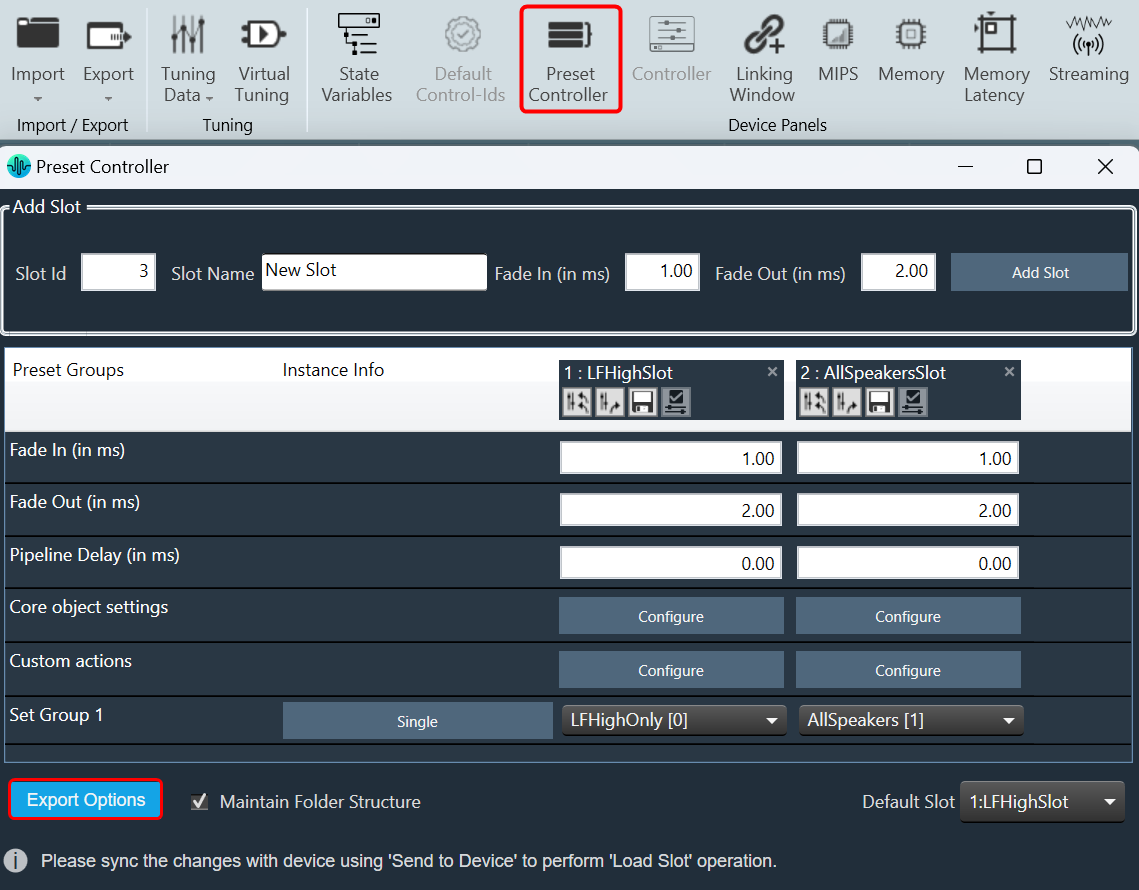Viewport: 1139px width, 890px height.
Task: Open the Linking Window
Action: coord(763,58)
